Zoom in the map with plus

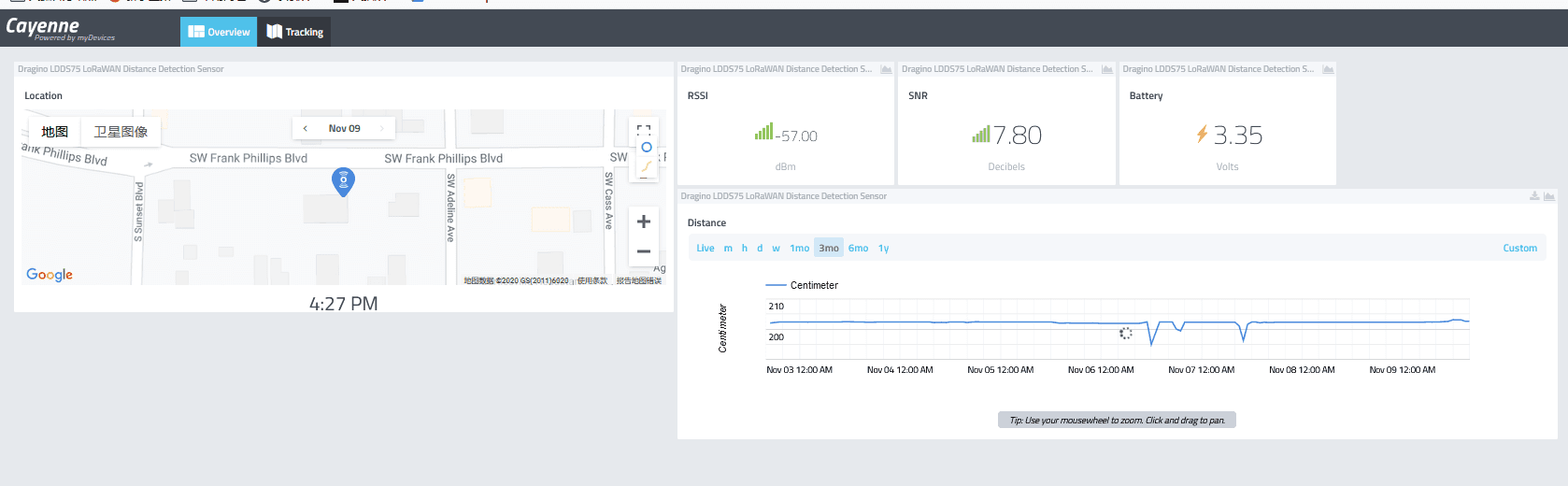pyautogui.click(x=643, y=222)
